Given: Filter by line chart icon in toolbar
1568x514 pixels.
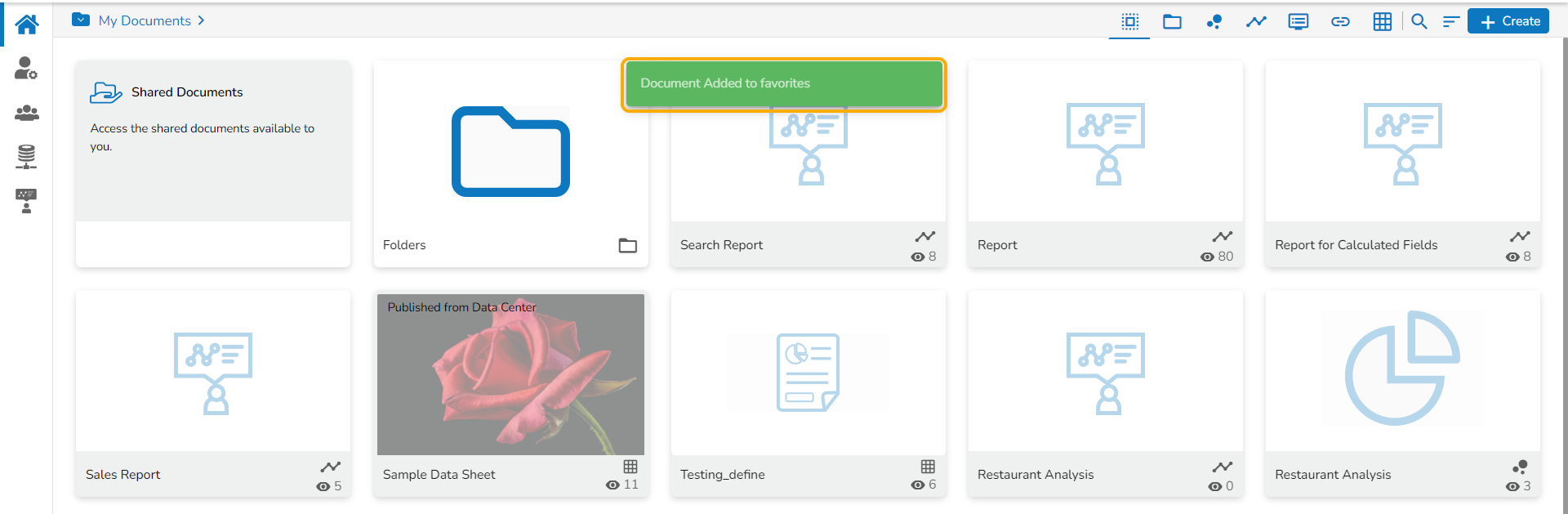Looking at the screenshot, I should click(1256, 22).
